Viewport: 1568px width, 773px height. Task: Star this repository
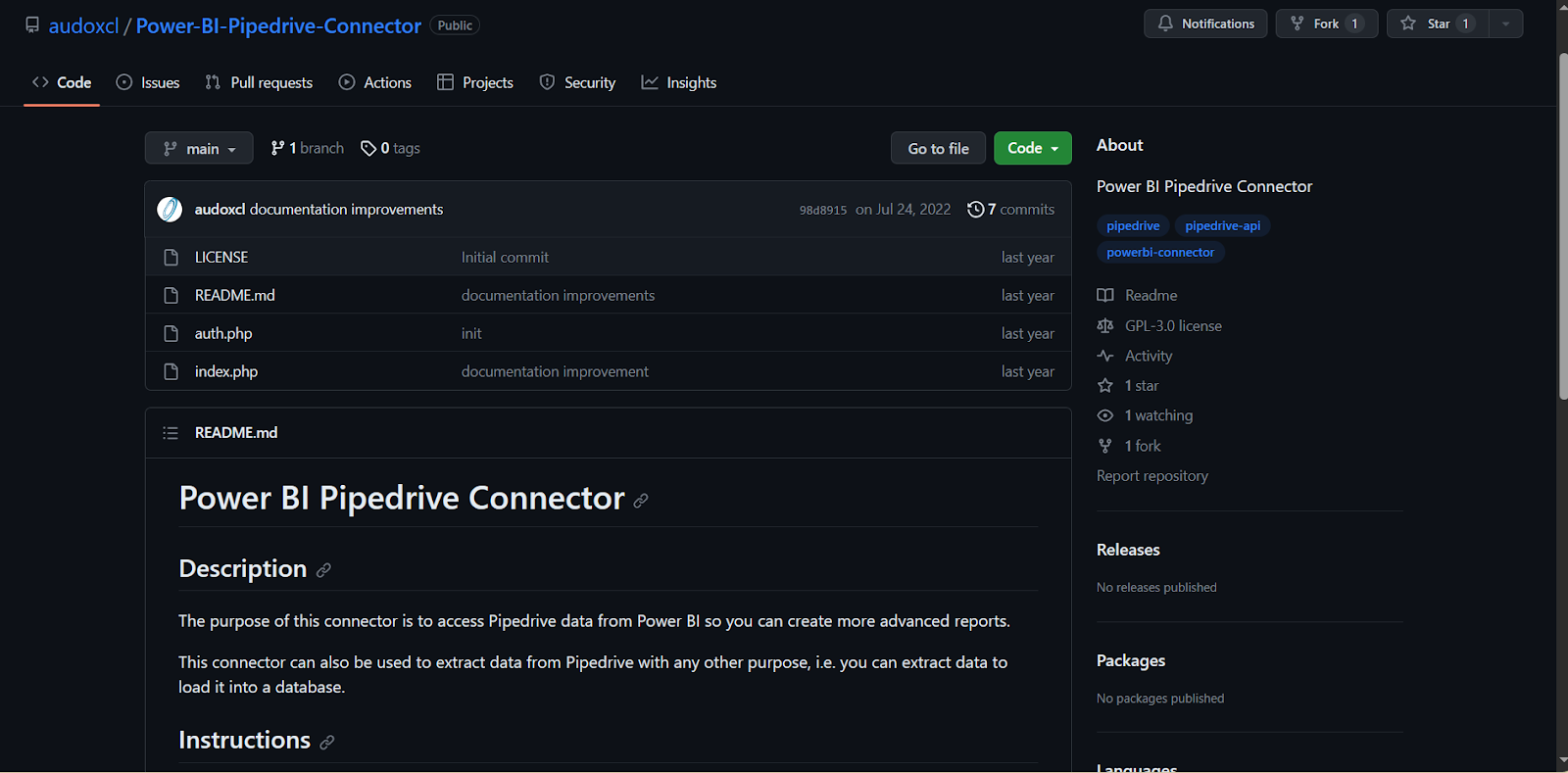1438,24
